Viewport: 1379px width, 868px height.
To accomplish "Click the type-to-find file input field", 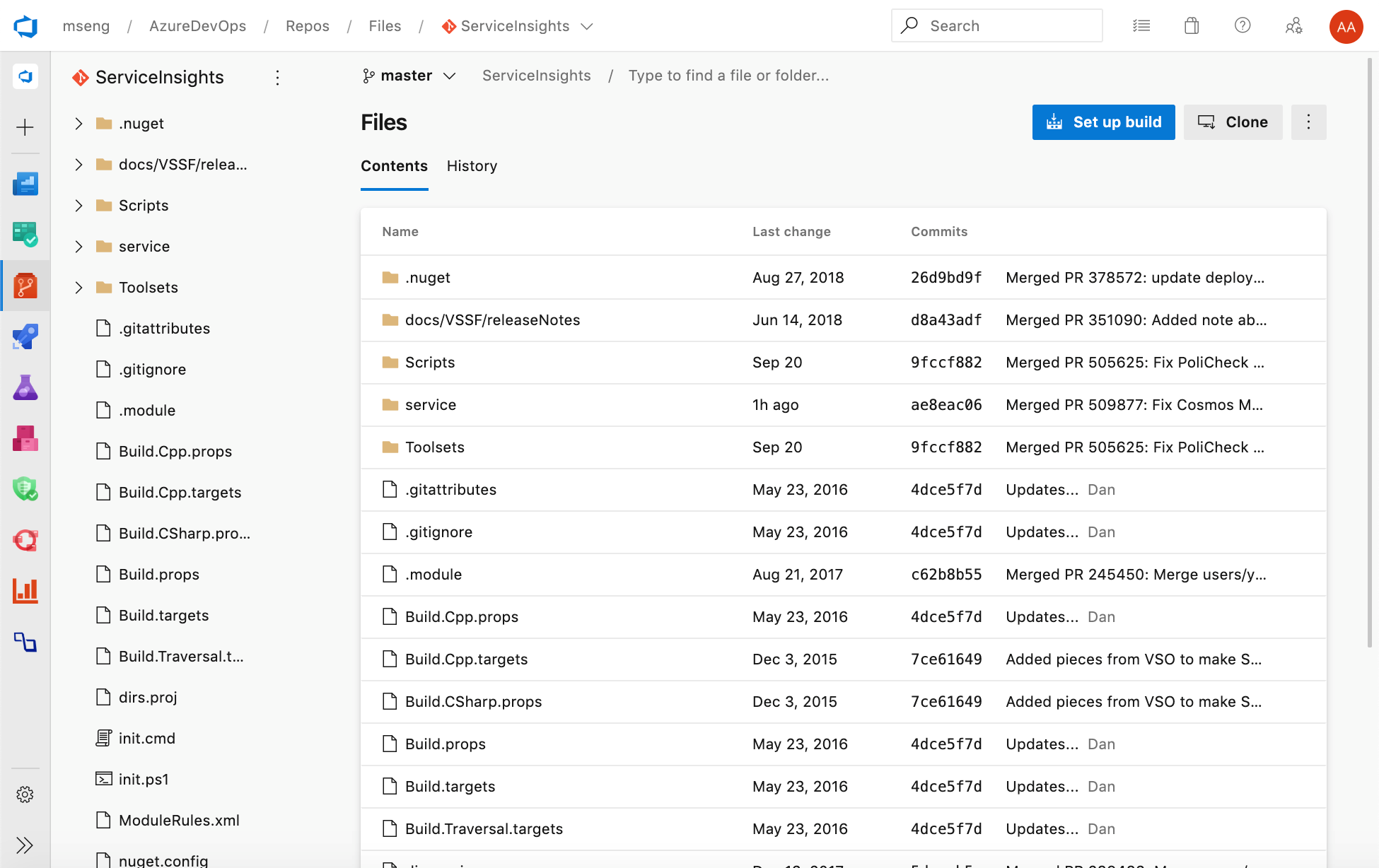I will [727, 75].
